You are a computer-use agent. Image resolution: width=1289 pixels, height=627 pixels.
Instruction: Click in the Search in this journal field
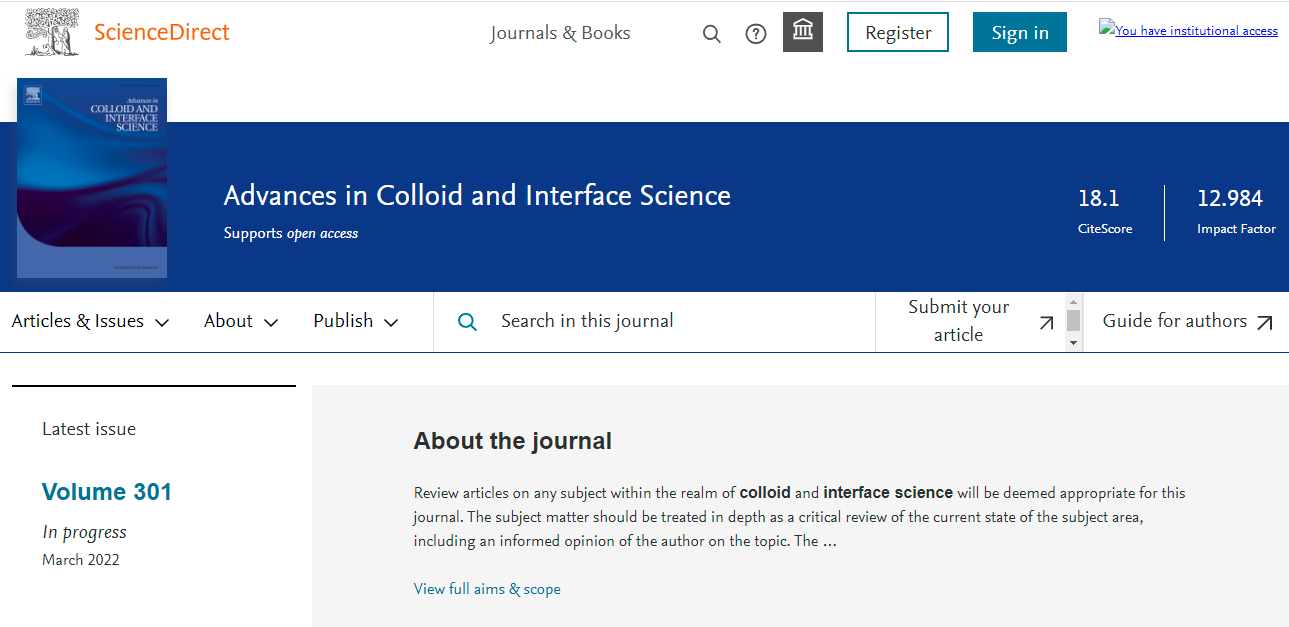660,322
